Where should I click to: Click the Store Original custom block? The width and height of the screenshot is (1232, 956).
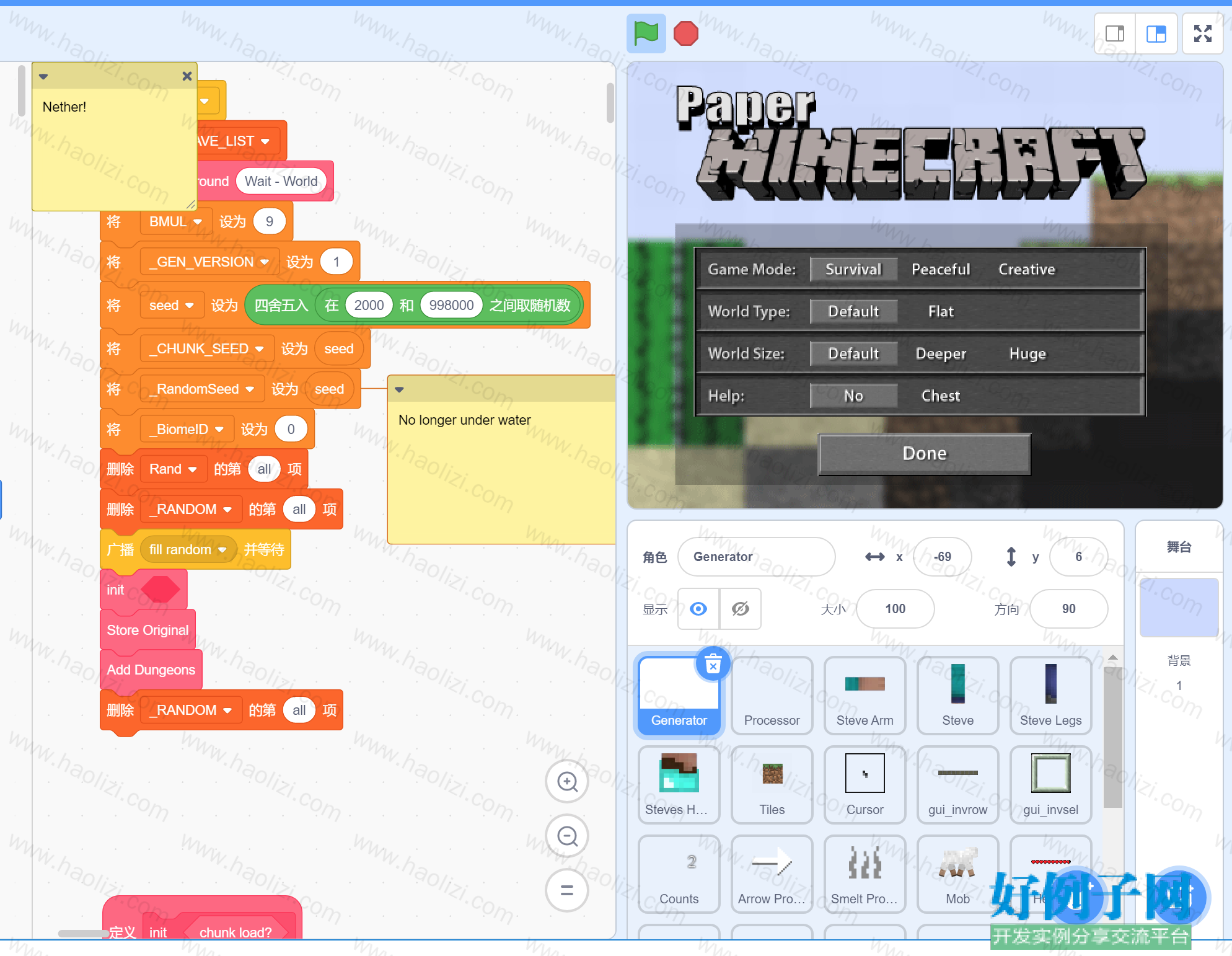pos(147,630)
